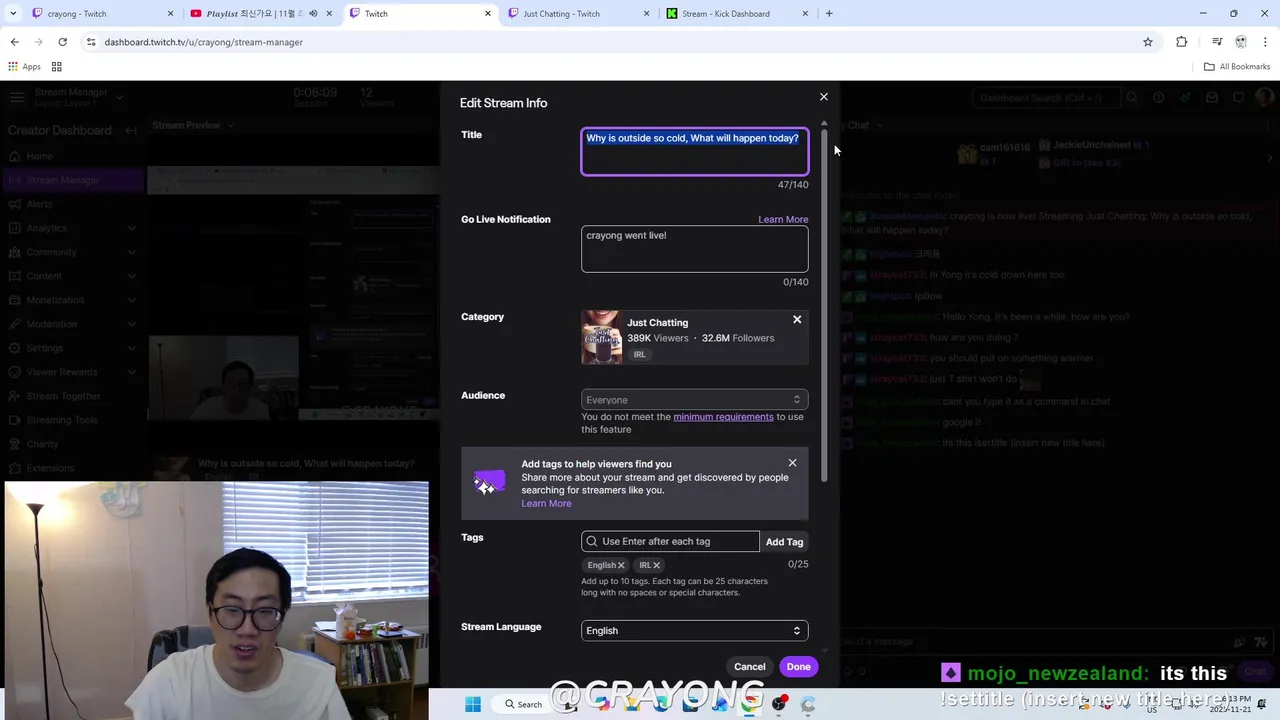Click the browser Back arrow
This screenshot has width=1280, height=720.
(x=14, y=42)
